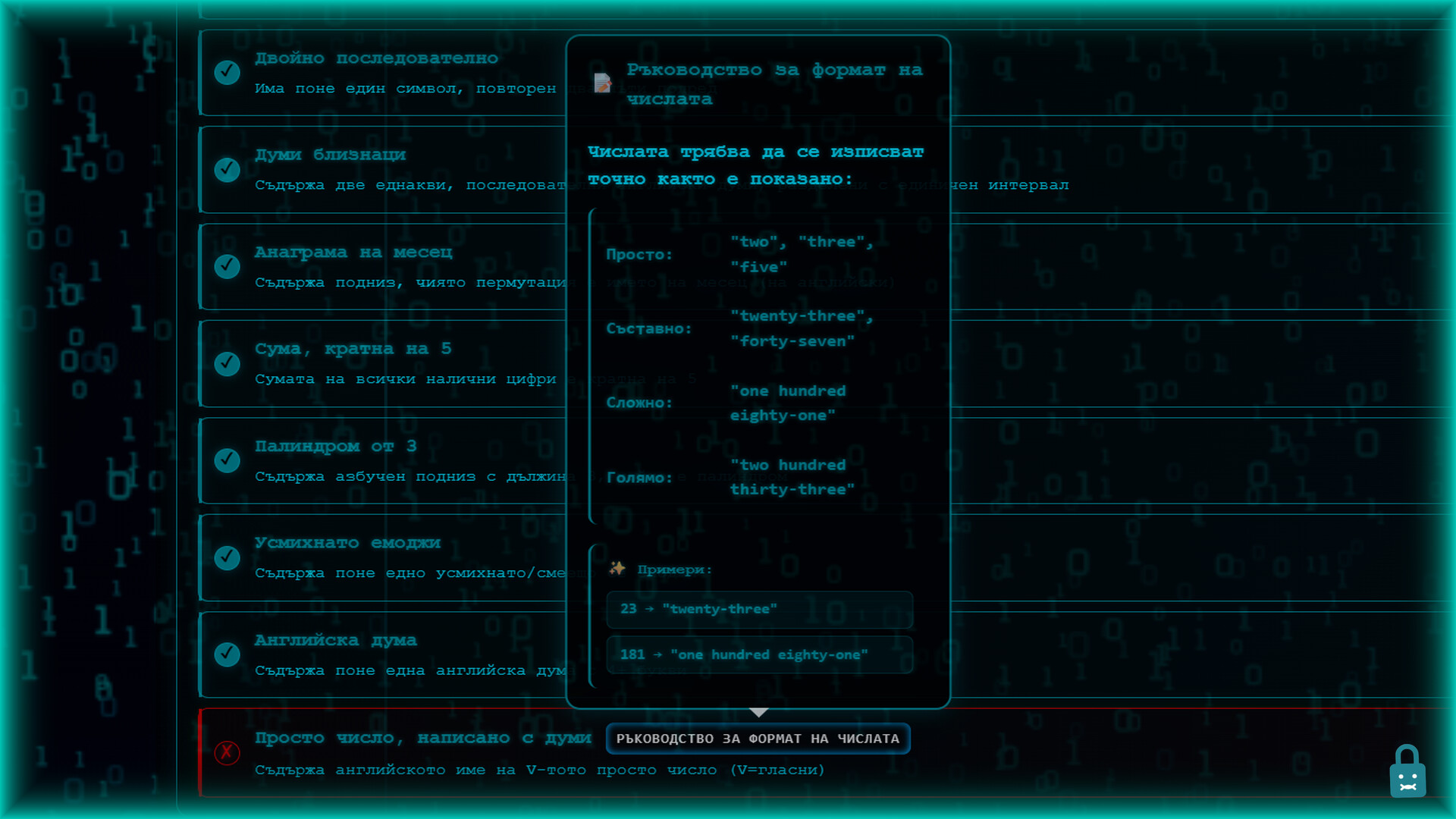Screen dimensions: 1456x819
Task: Open the Просто число, написано с думи rule
Action: (x=422, y=738)
